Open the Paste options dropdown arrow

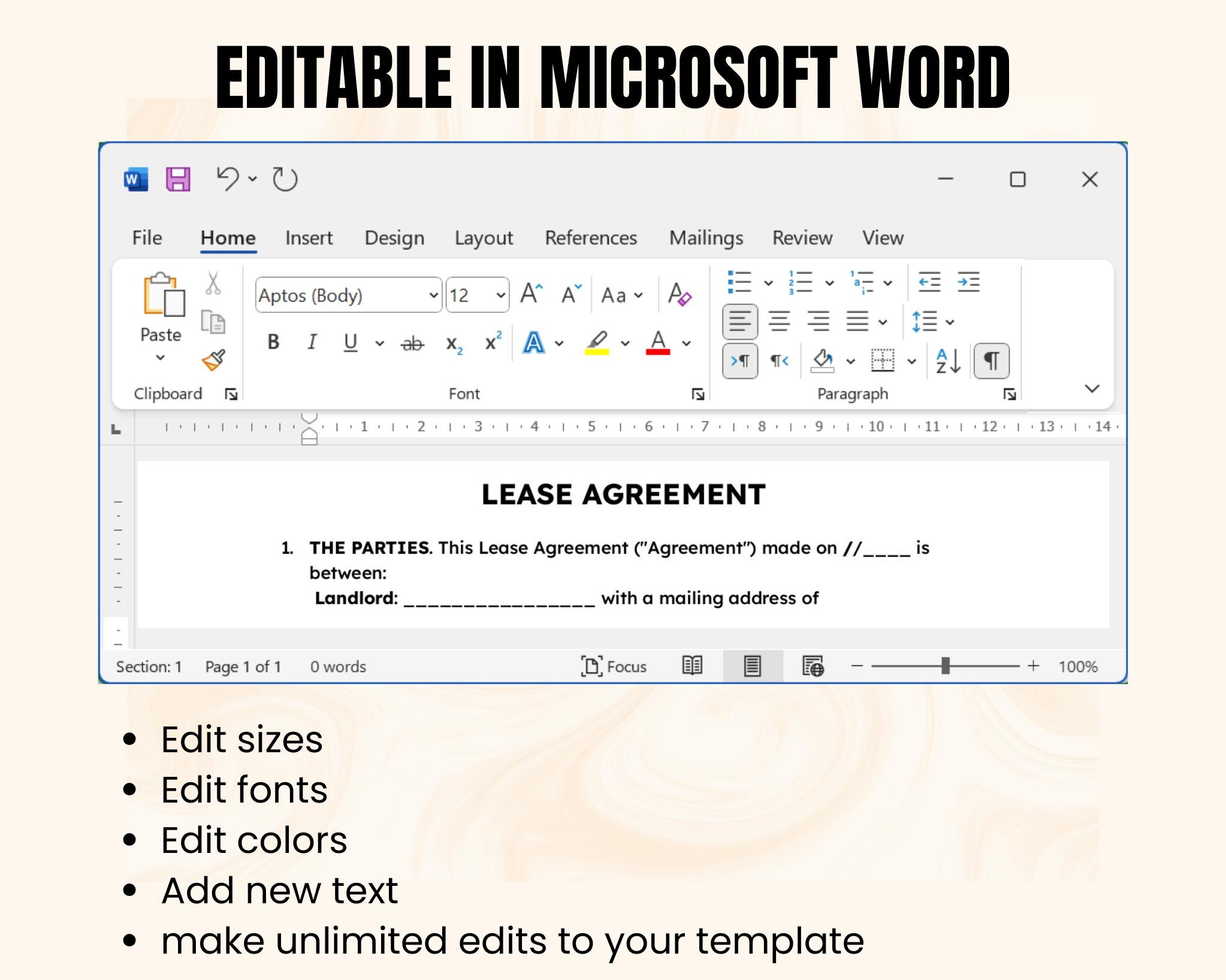[160, 358]
